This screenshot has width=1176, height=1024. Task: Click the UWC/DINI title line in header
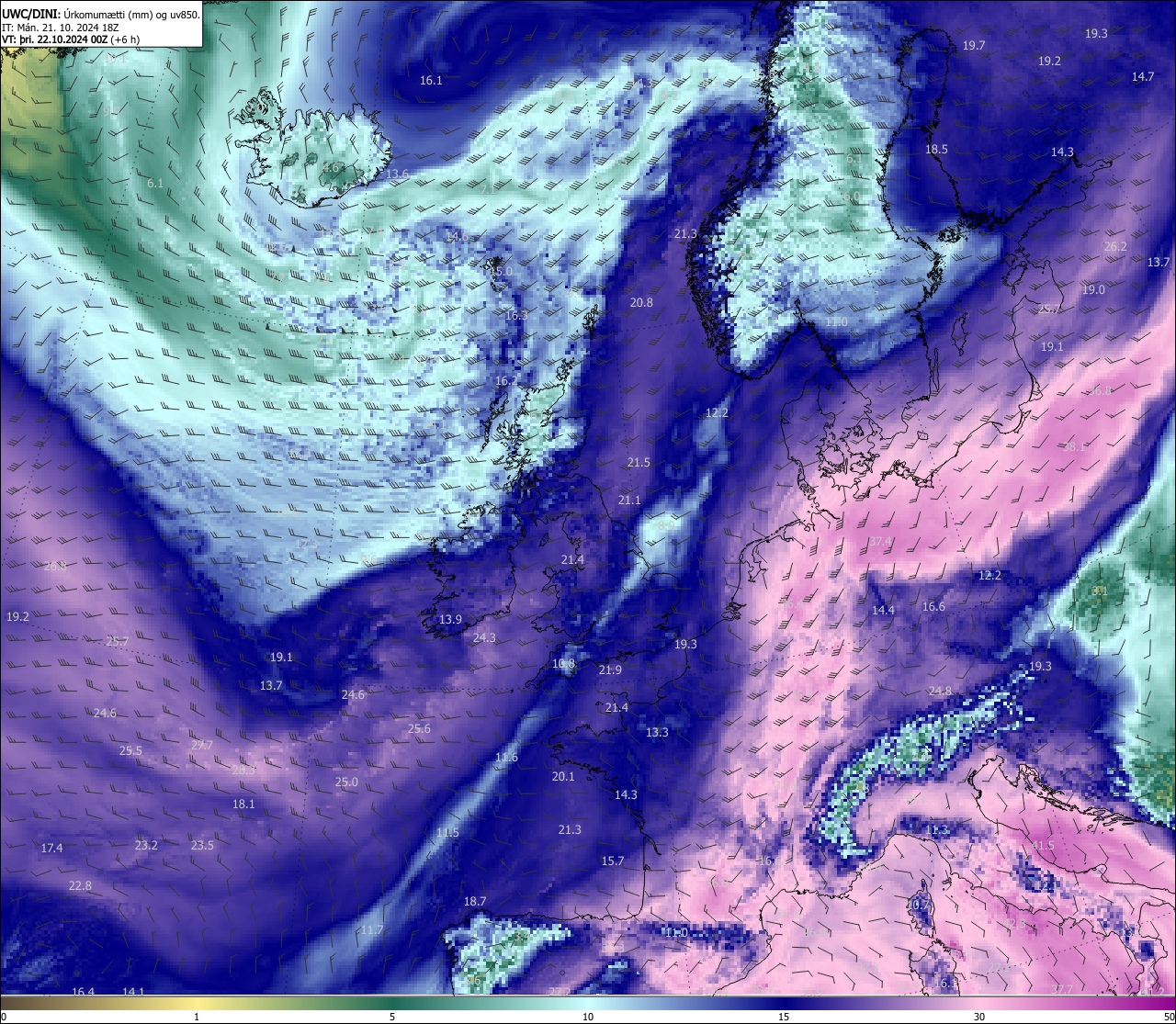pos(100,15)
